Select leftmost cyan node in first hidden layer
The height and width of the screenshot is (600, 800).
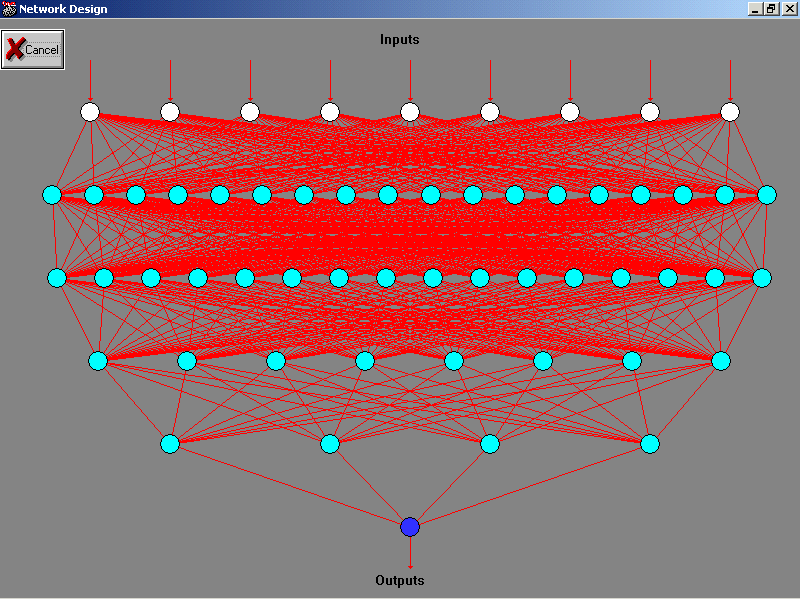[52, 195]
